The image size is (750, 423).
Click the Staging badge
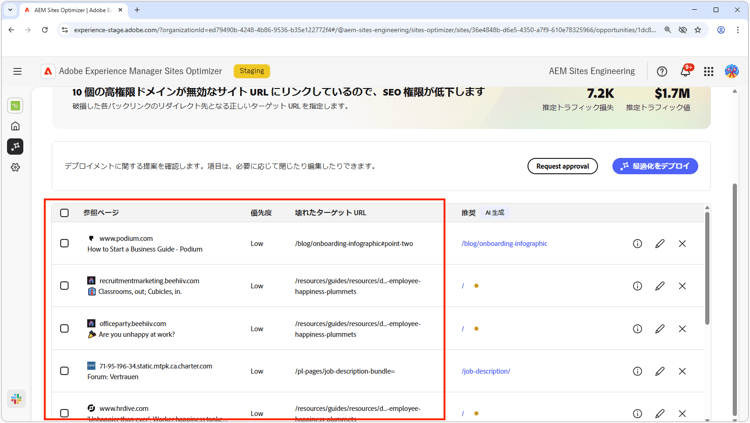coord(252,71)
